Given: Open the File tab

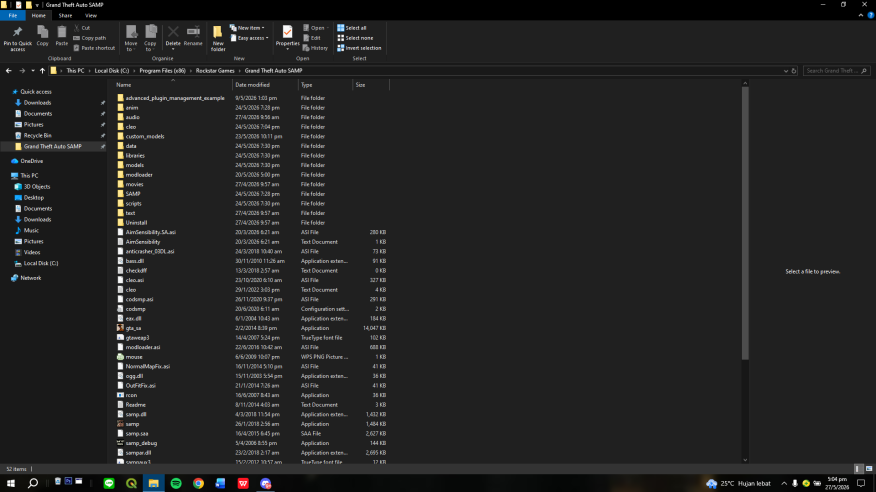Looking at the screenshot, I should (12, 16).
